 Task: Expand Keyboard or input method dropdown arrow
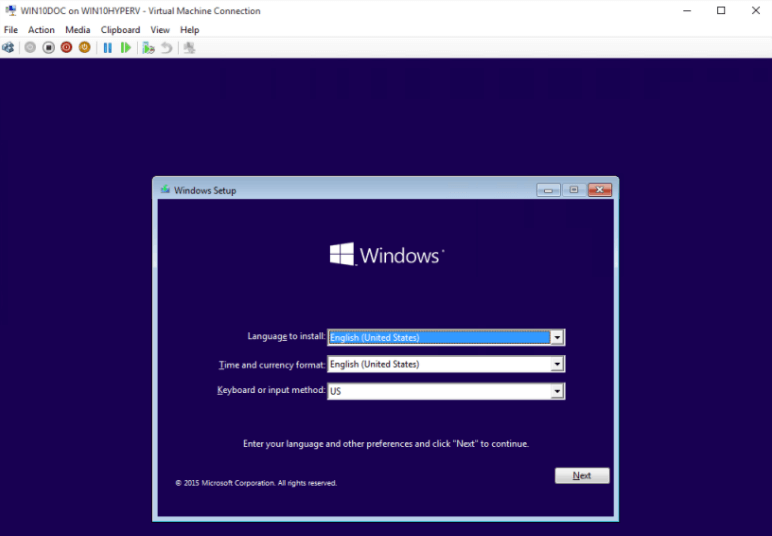tap(557, 391)
